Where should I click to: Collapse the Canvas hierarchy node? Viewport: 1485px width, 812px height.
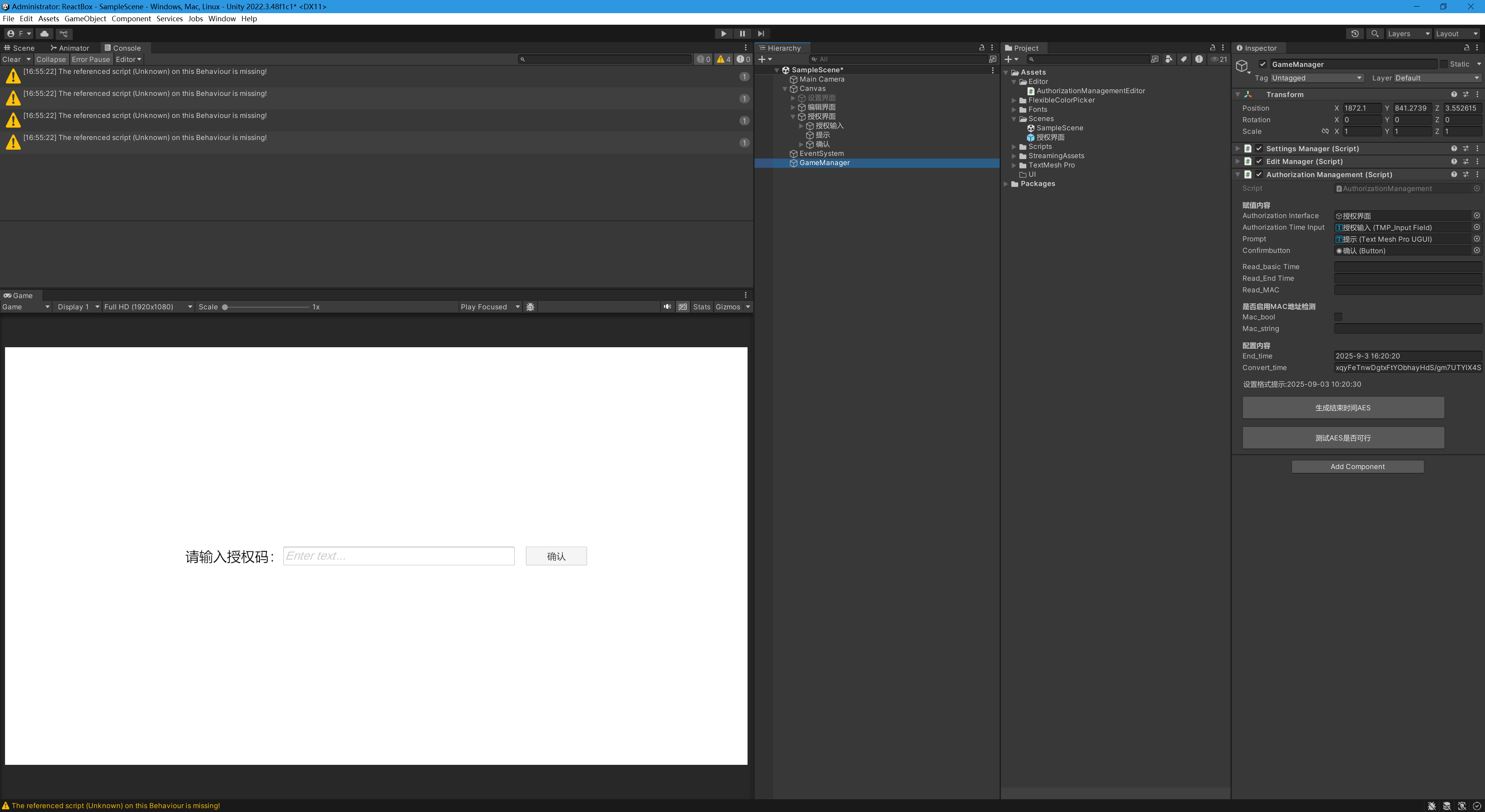[x=785, y=89]
